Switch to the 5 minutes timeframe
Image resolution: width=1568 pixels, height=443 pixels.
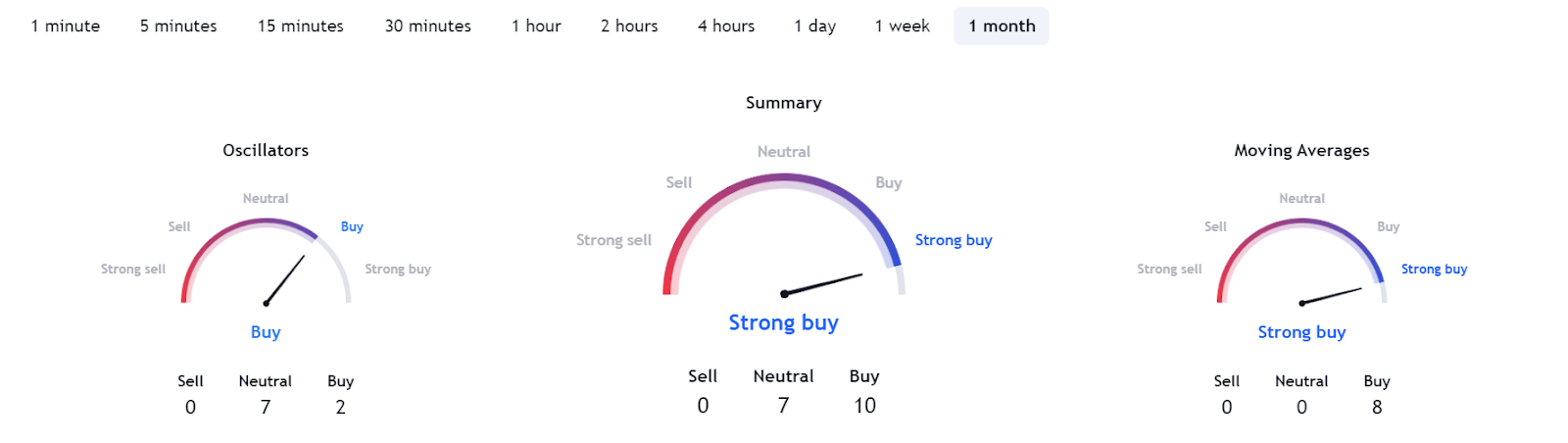pos(178,26)
